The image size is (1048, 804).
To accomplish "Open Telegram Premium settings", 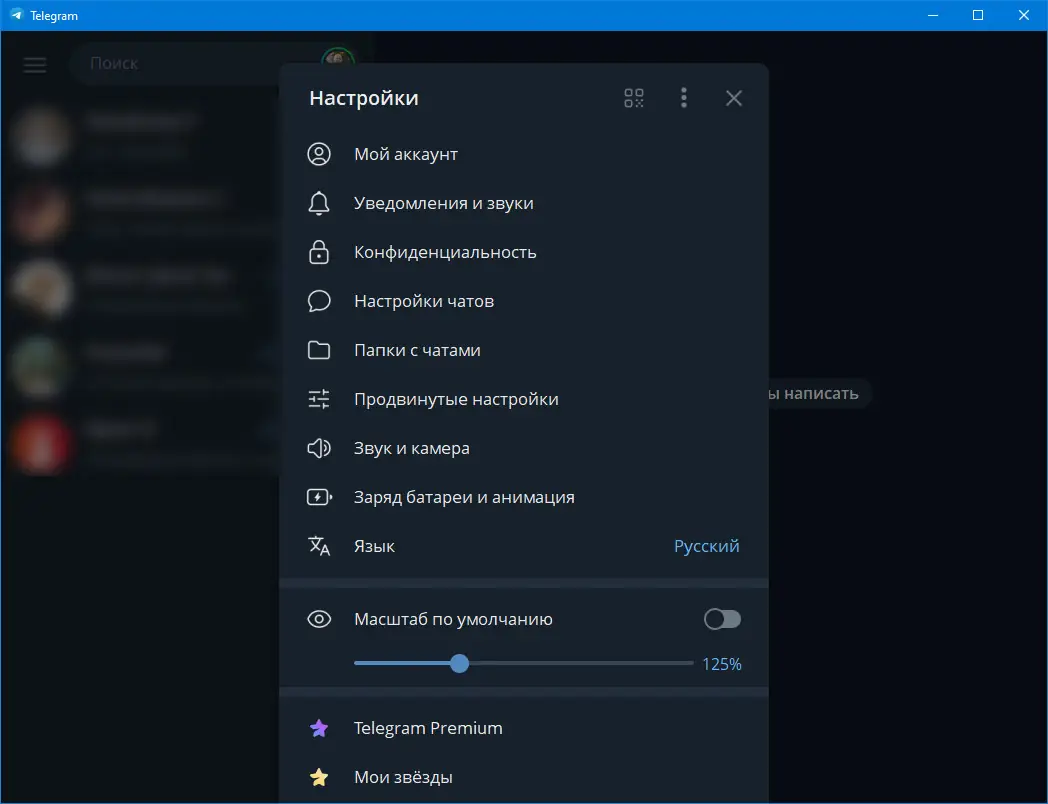I will point(428,728).
